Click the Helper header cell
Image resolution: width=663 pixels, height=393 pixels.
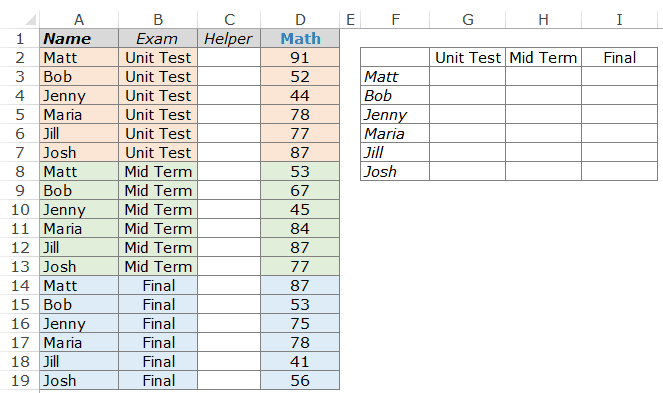[229, 38]
